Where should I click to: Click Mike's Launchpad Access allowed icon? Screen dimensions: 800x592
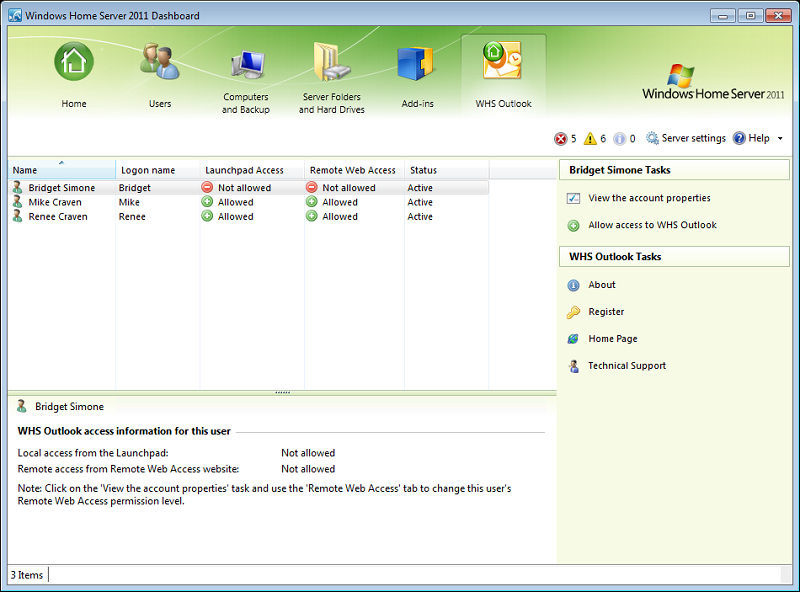(x=207, y=202)
